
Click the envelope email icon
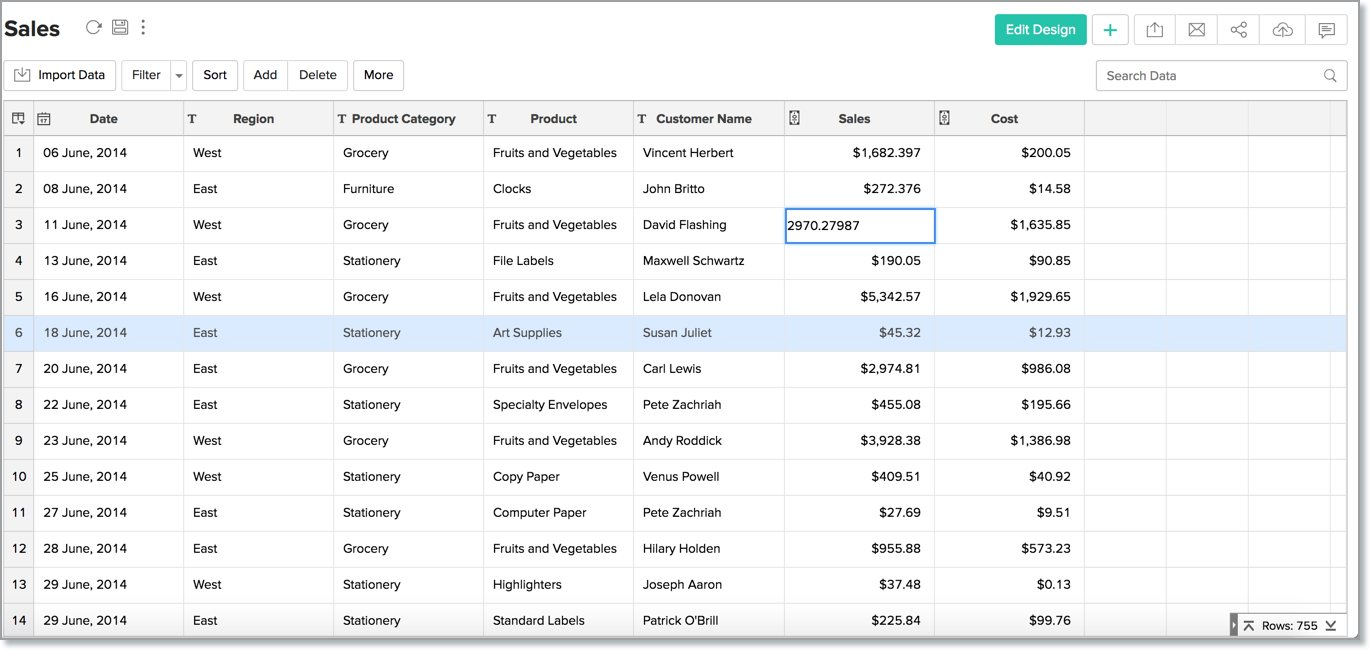(x=1196, y=30)
